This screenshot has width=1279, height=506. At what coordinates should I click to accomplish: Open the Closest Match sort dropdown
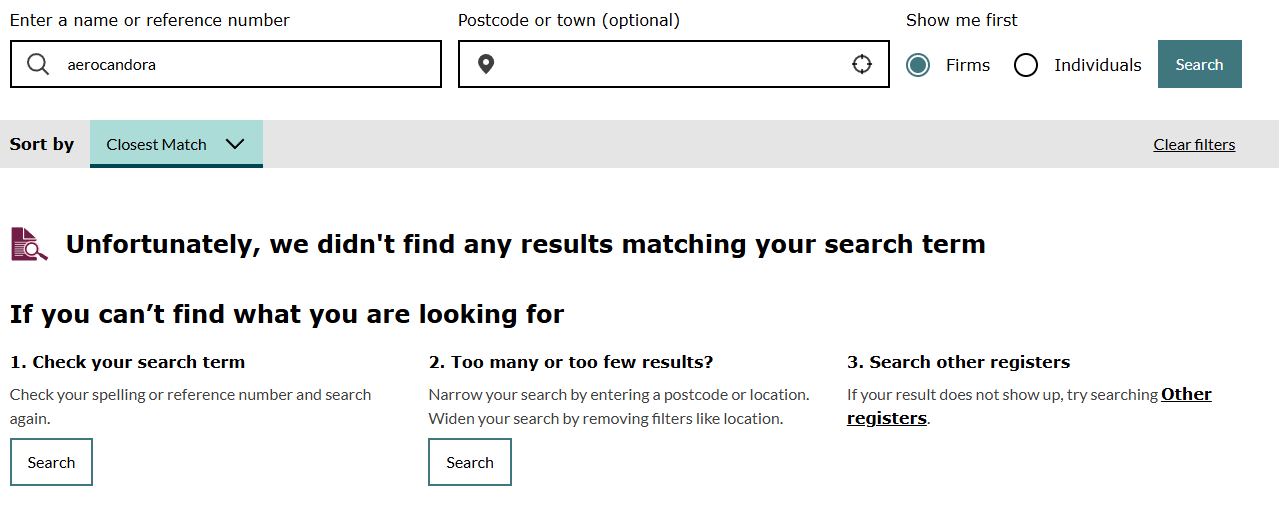(157, 144)
